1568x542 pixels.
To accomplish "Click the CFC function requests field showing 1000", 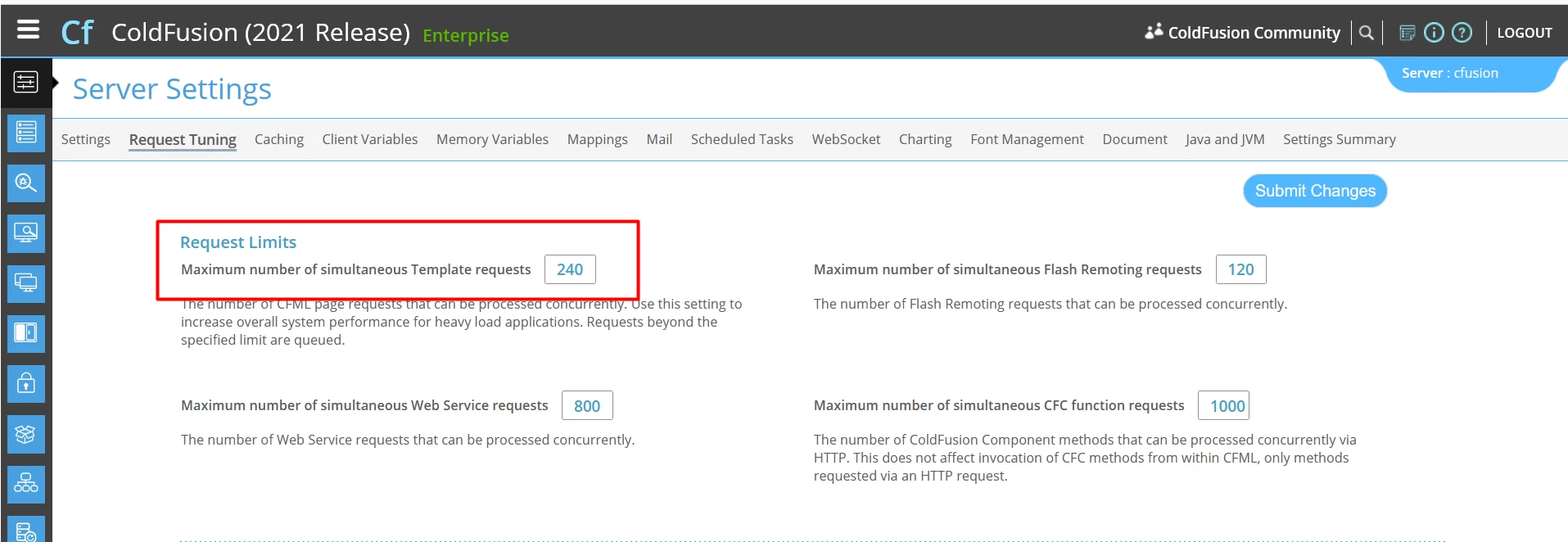I will click(x=1224, y=405).
